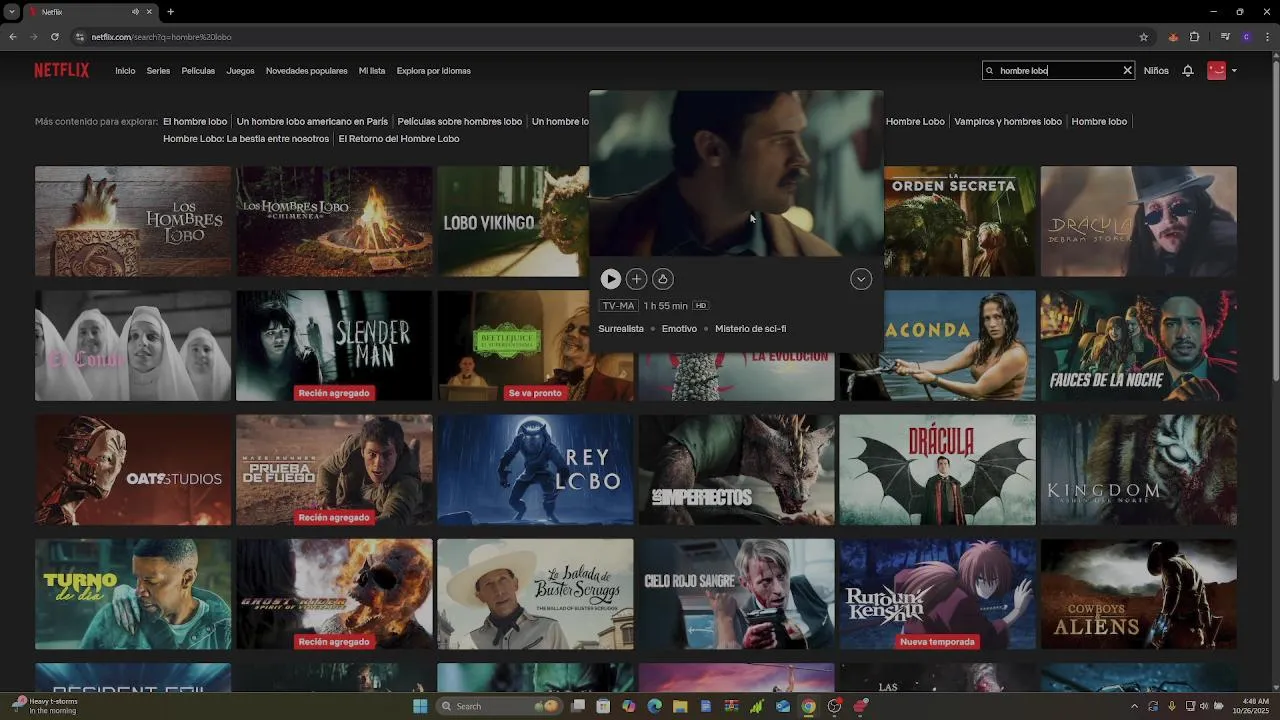
Task: Open Fauces de la Noche thumbnail
Action: pyautogui.click(x=1138, y=345)
